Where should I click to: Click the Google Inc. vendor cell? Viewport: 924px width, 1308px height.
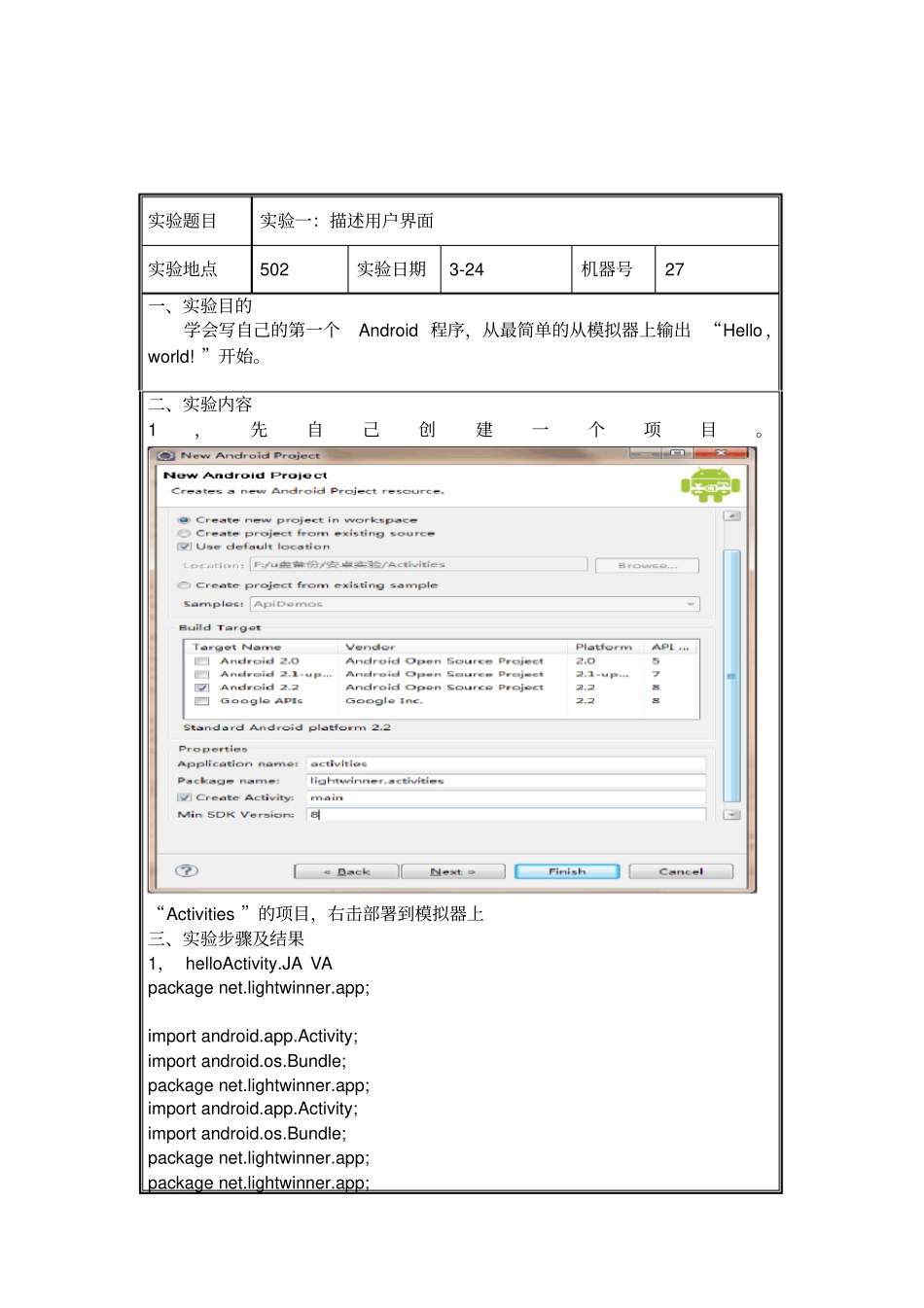point(384,701)
